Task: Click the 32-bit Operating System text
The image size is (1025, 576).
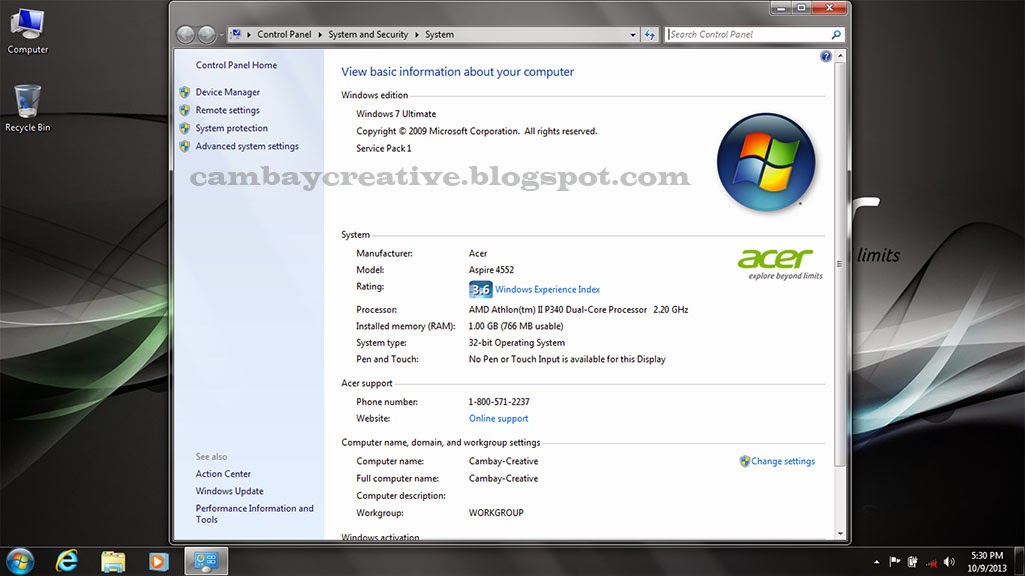Action: 516,343
